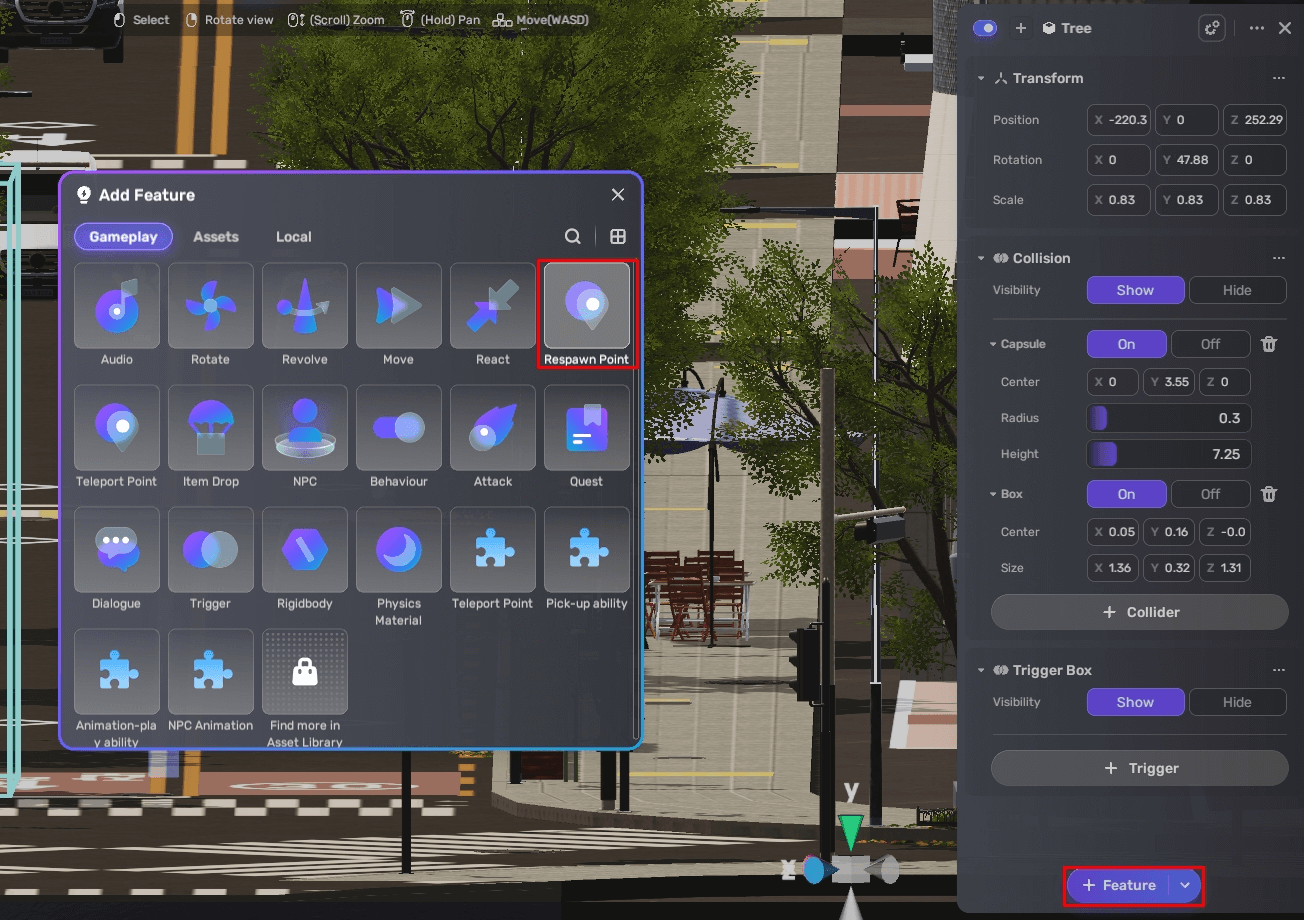Switch to the Assets tab
This screenshot has height=920, width=1304.
click(x=216, y=237)
